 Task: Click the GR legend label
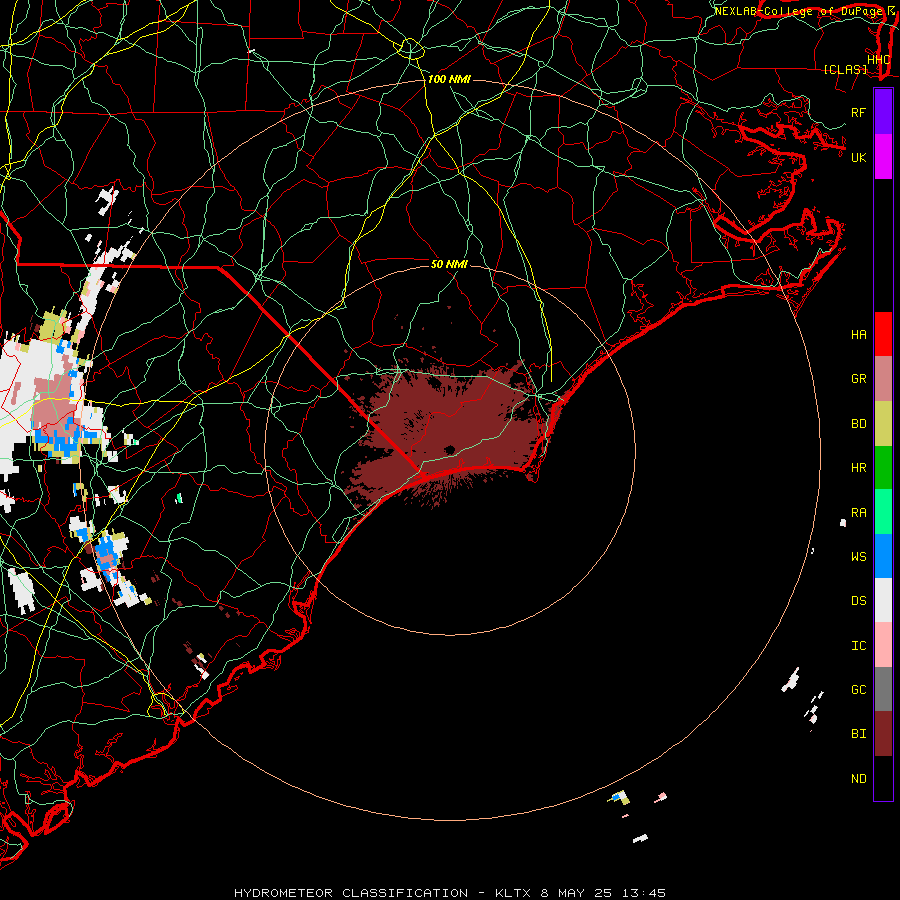(x=858, y=379)
